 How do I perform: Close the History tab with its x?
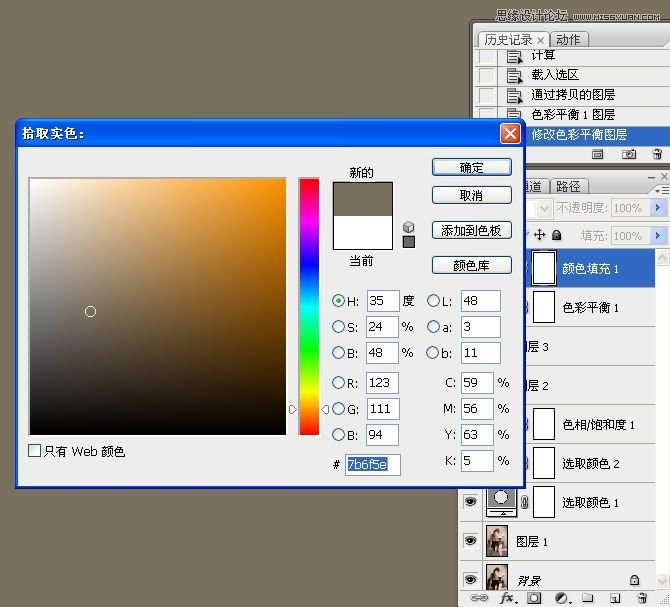point(541,40)
